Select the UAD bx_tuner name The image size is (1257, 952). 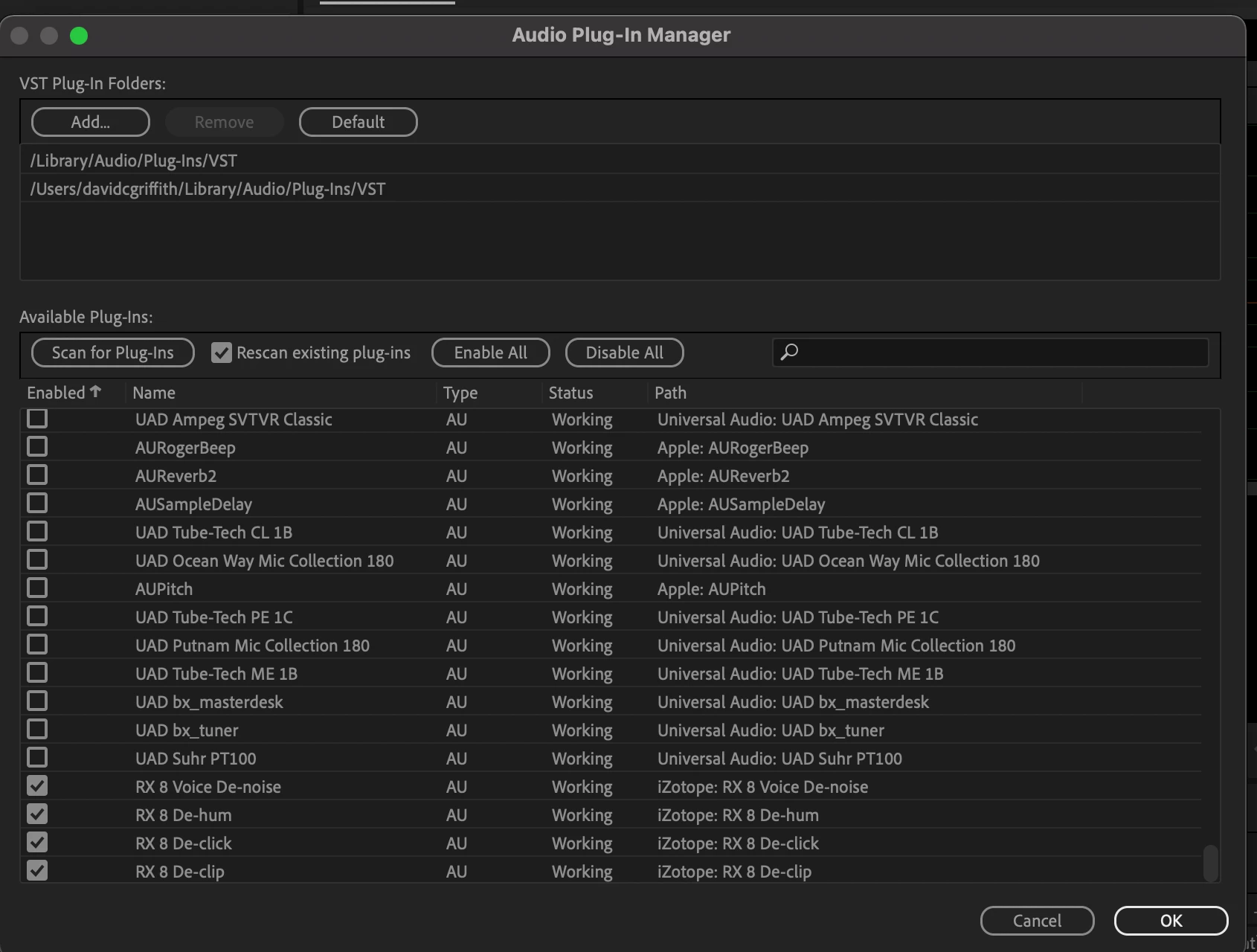point(187,730)
